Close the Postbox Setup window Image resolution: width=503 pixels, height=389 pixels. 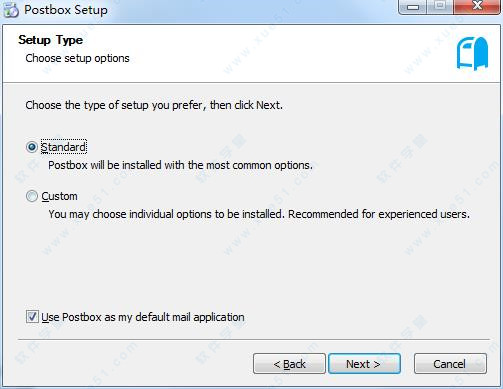pos(477,7)
